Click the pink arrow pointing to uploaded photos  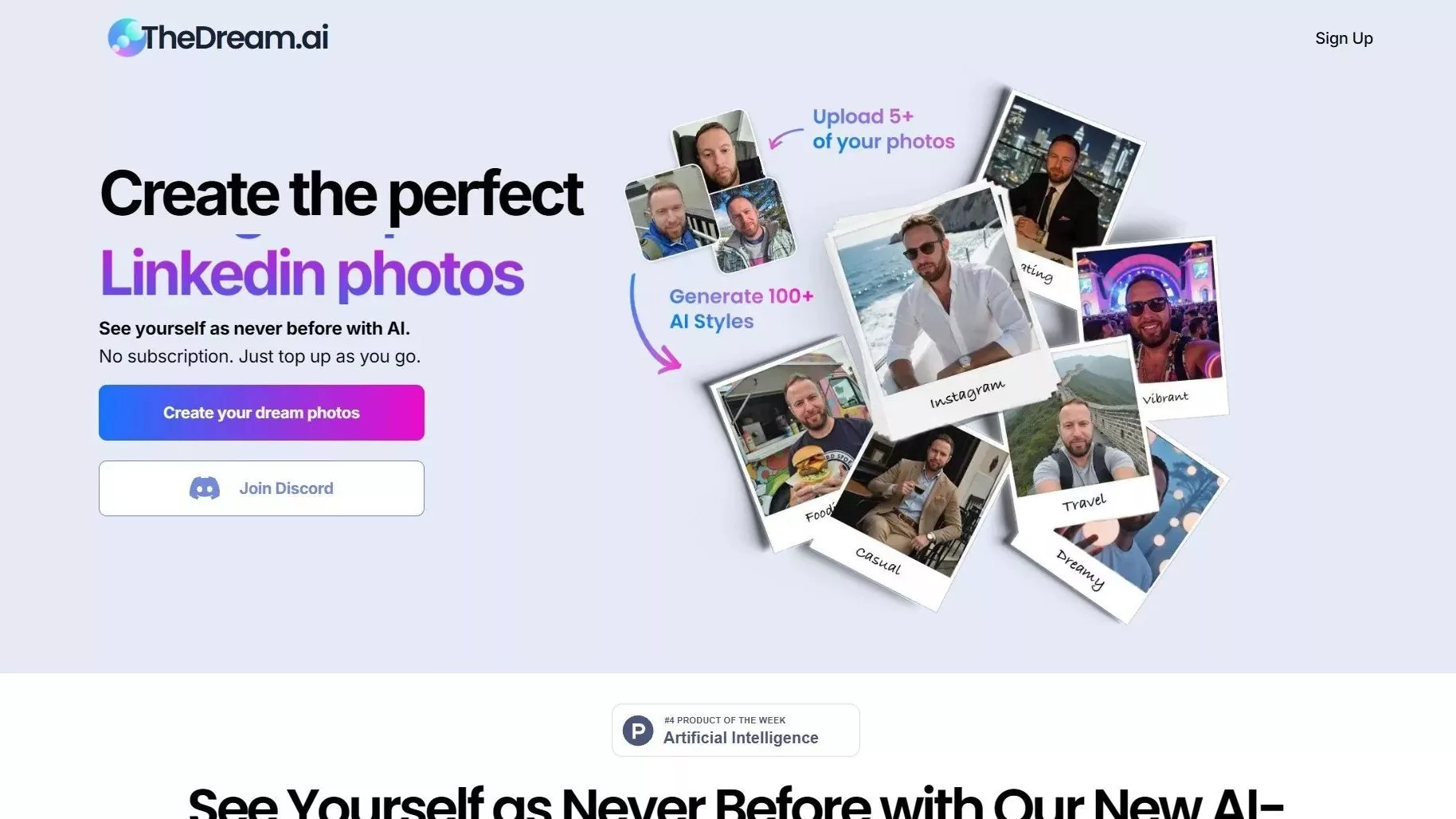(x=786, y=139)
